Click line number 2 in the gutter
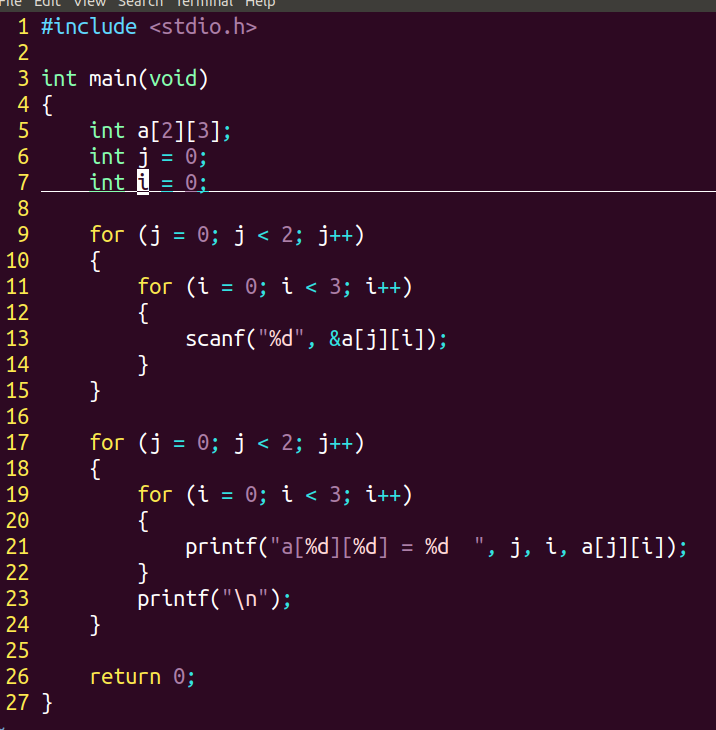 [x=23, y=53]
